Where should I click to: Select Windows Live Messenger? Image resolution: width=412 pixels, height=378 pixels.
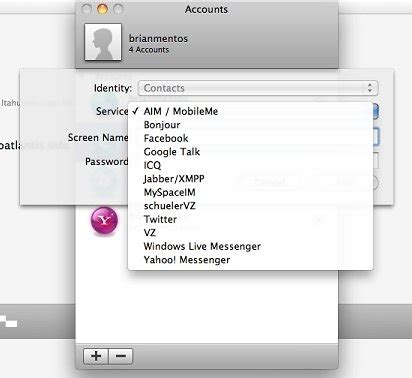[x=250, y=246]
